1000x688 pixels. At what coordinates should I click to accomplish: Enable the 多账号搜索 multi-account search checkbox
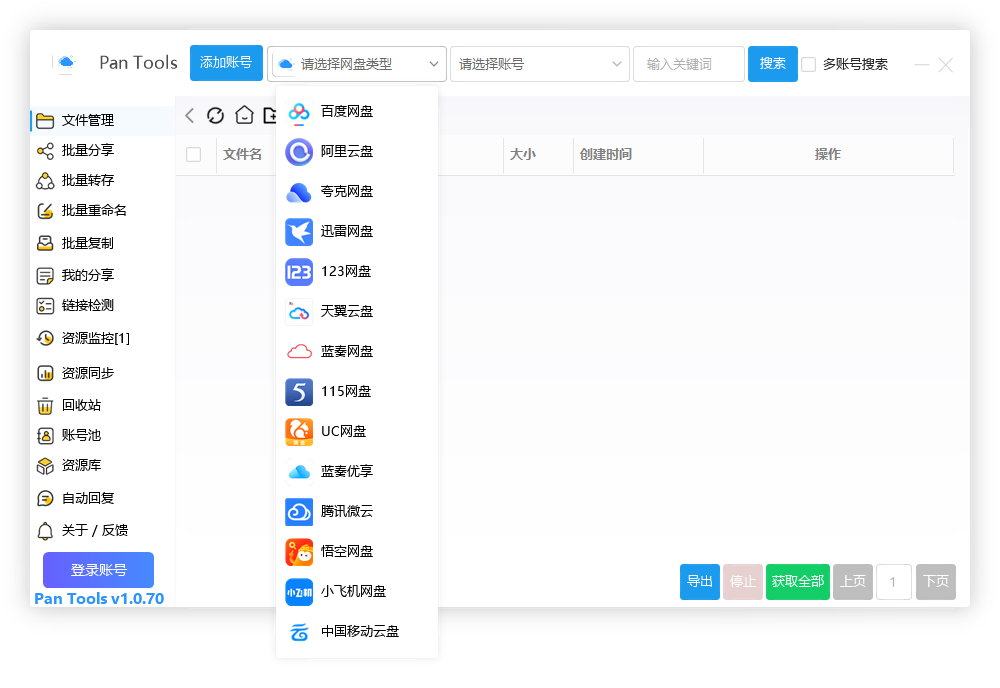click(x=808, y=64)
